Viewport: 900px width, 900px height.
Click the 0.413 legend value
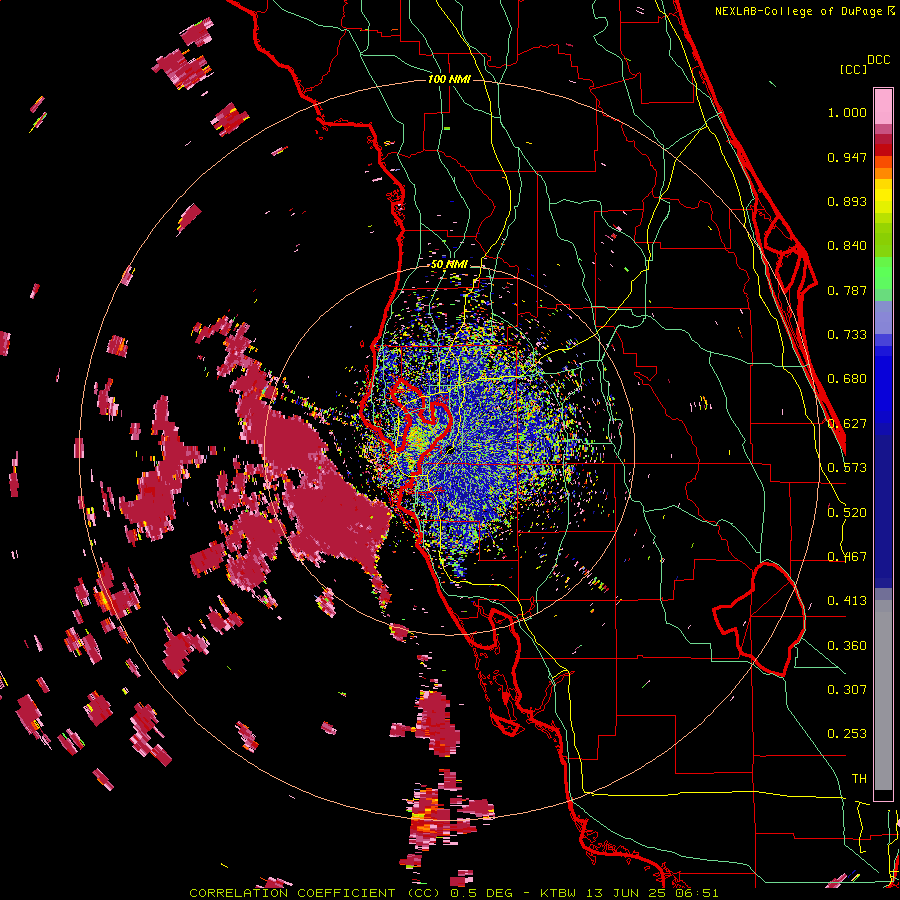(847, 601)
